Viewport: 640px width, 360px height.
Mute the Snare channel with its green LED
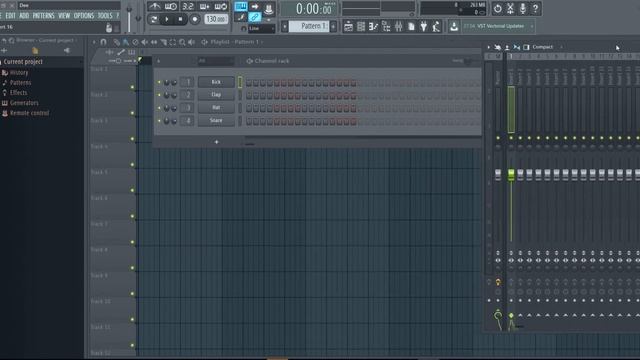pos(159,121)
